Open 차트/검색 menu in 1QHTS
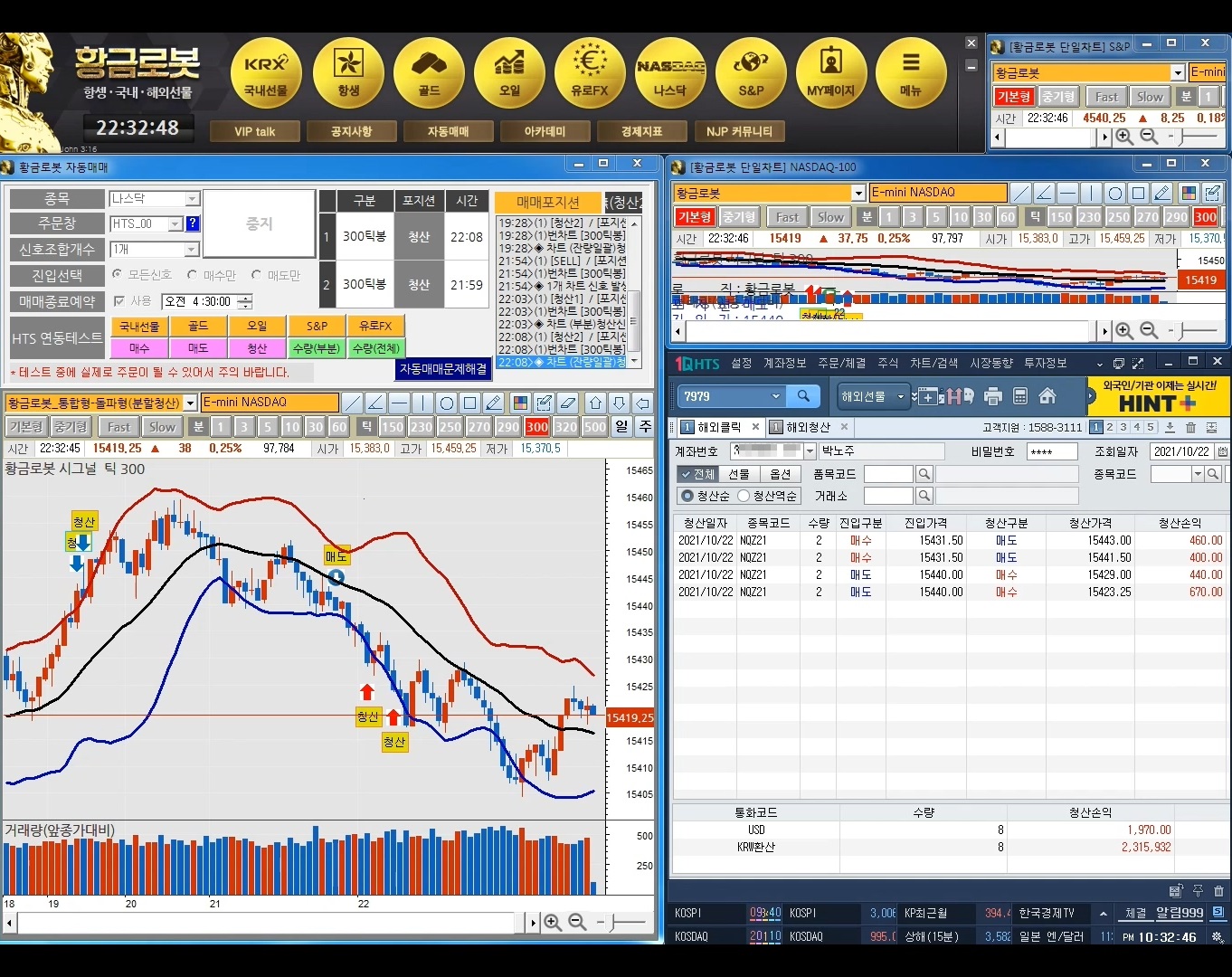 click(933, 363)
